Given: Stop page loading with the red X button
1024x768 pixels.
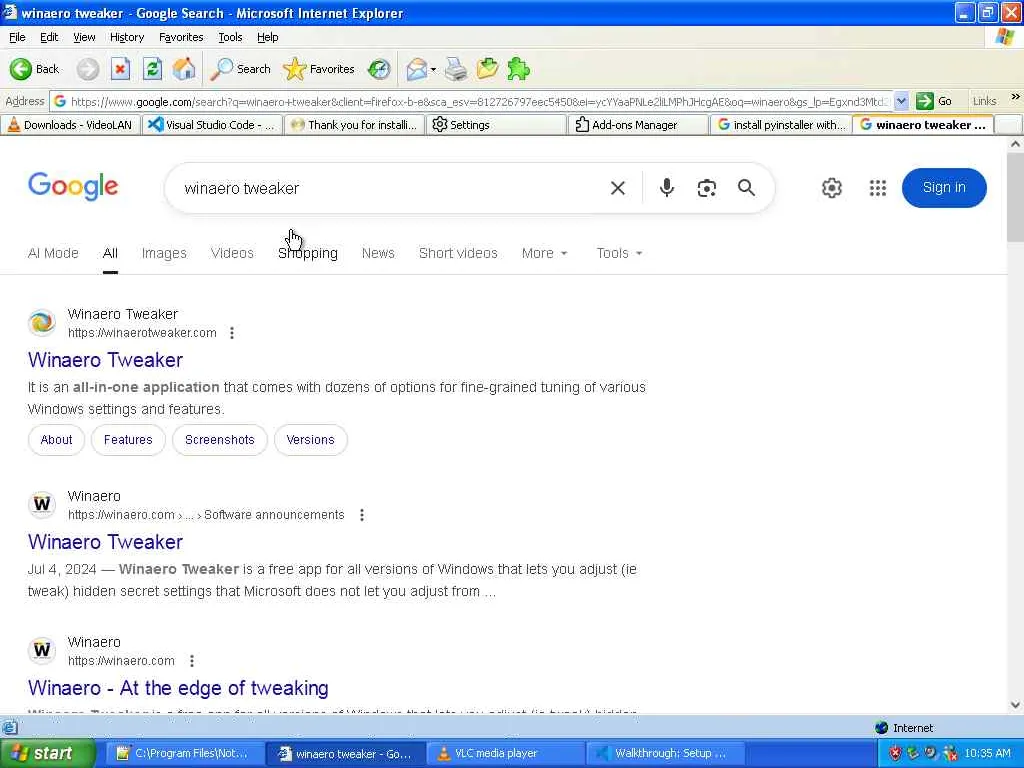Looking at the screenshot, I should (x=120, y=69).
